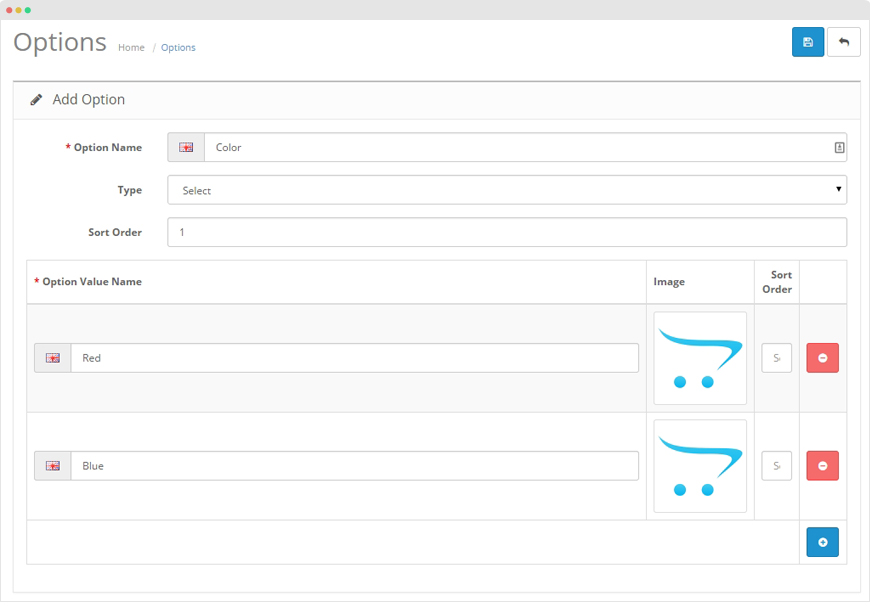The width and height of the screenshot is (870, 606).
Task: Click the sort order box in Red row
Action: pos(777,358)
